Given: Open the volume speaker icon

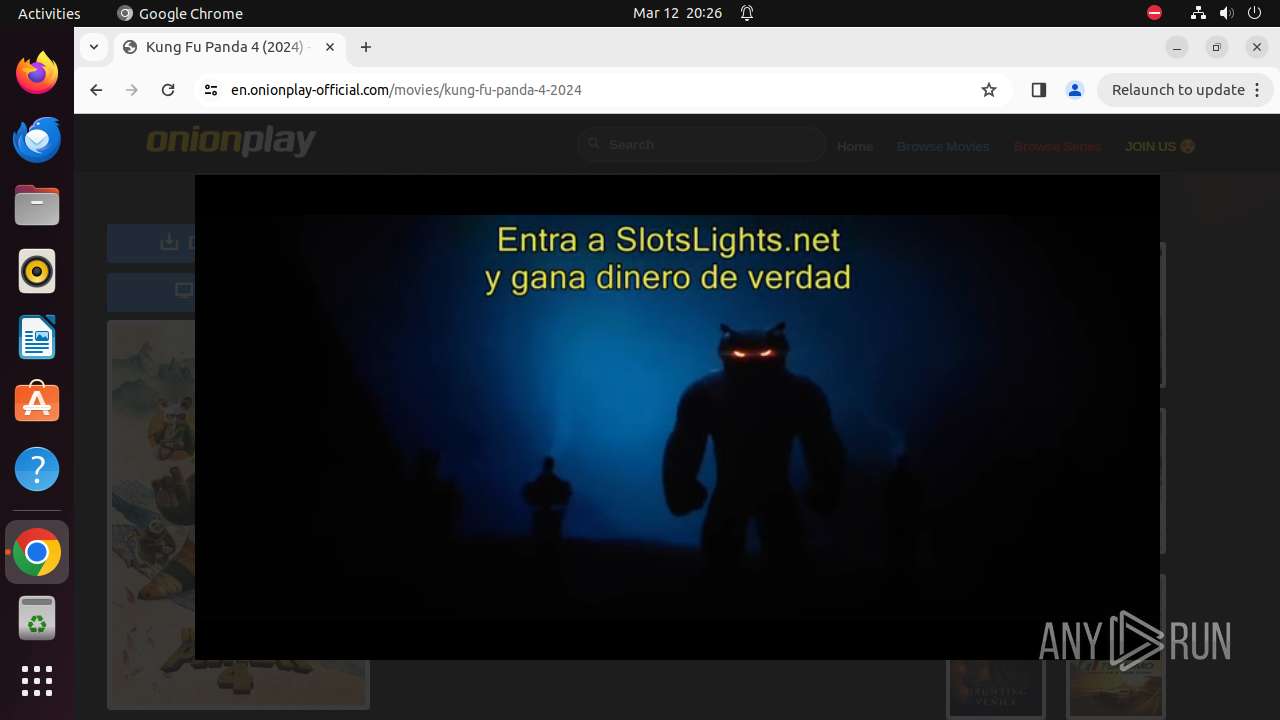Looking at the screenshot, I should coord(1227,13).
